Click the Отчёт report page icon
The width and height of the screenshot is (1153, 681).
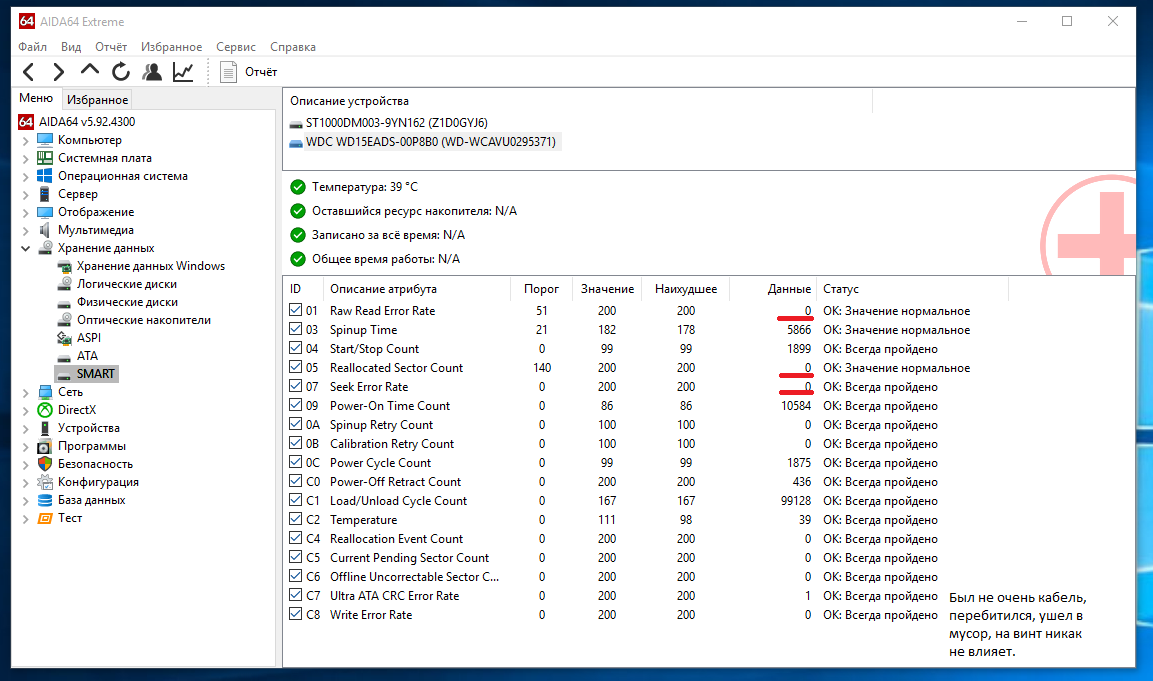tap(229, 72)
